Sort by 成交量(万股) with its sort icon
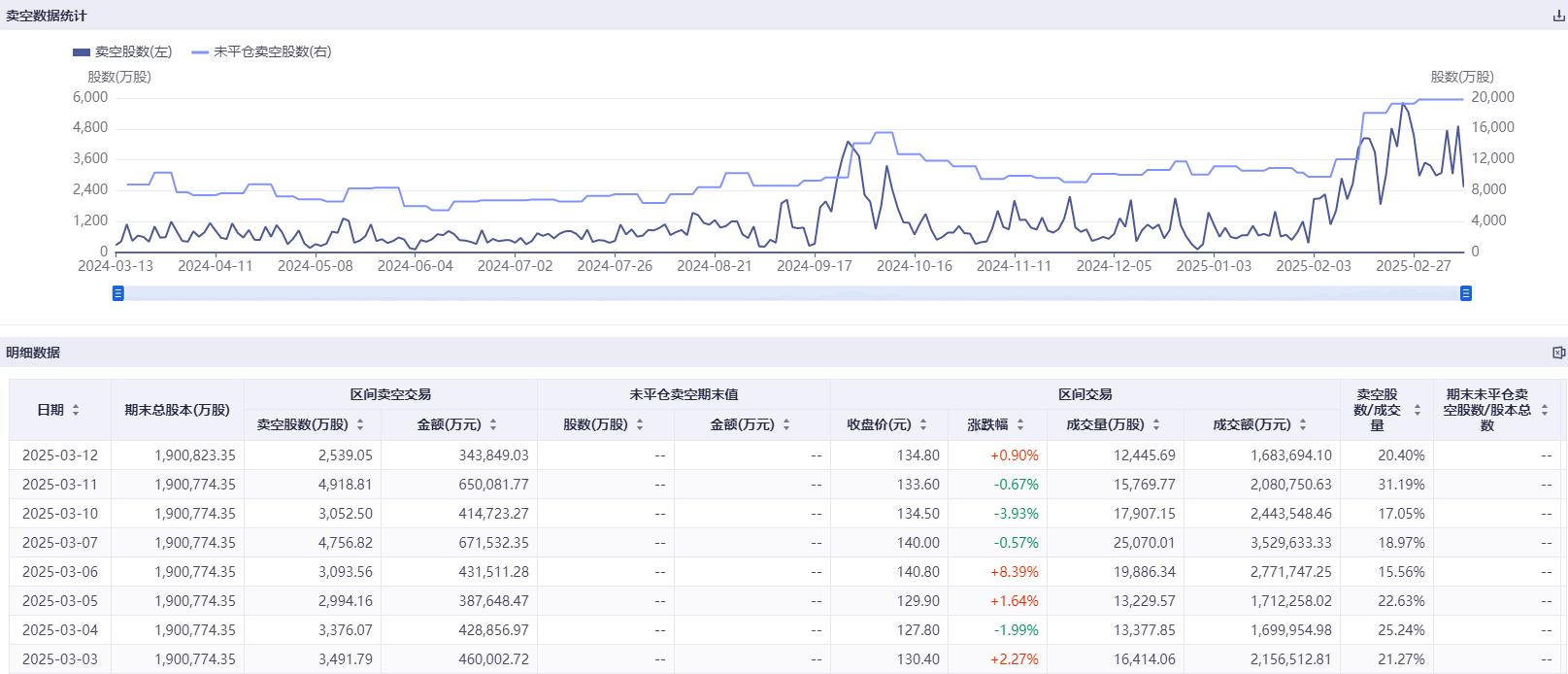The image size is (1568, 674). tap(1156, 424)
